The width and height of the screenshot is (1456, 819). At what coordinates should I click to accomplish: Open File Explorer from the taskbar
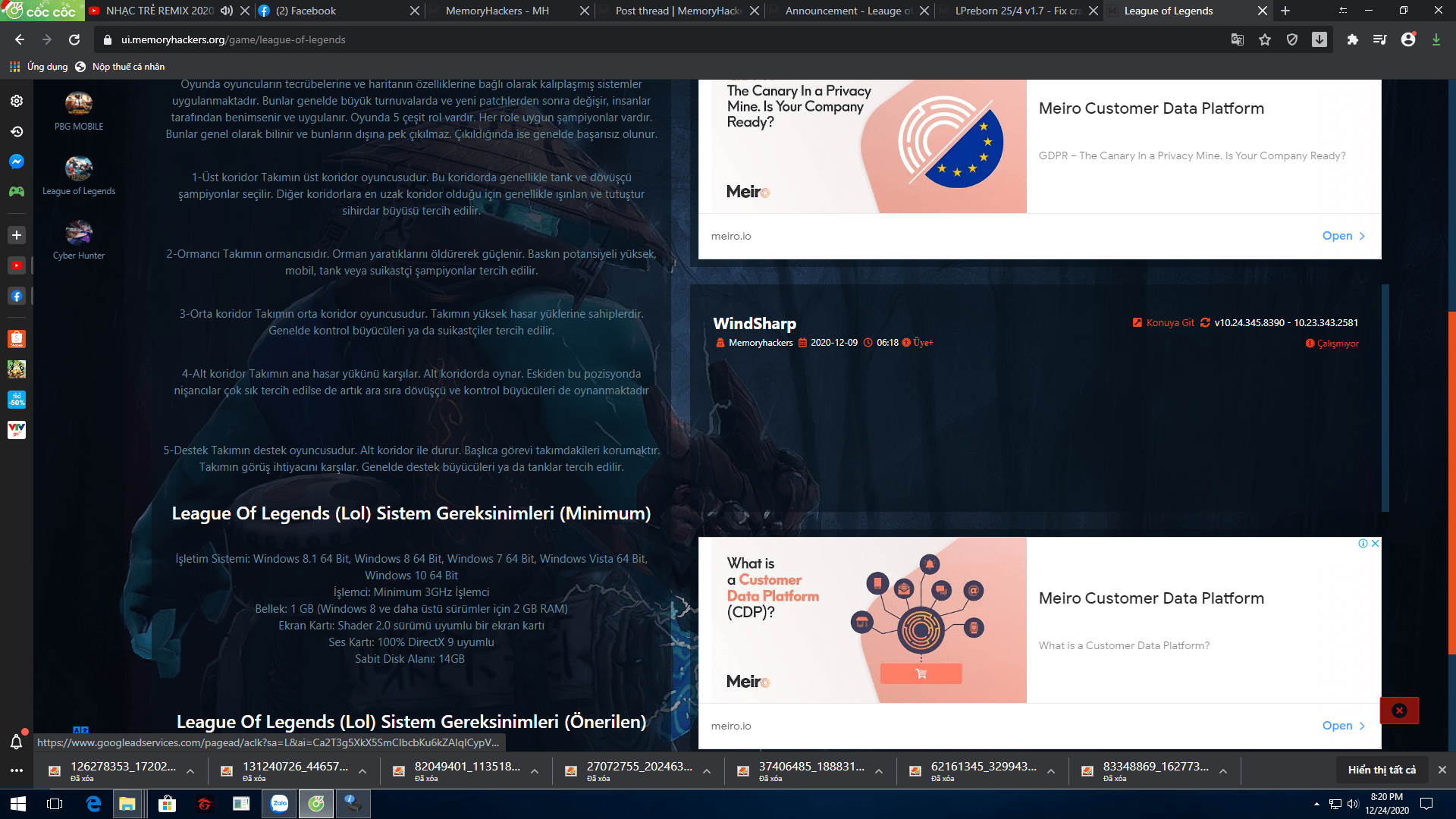pos(127,804)
